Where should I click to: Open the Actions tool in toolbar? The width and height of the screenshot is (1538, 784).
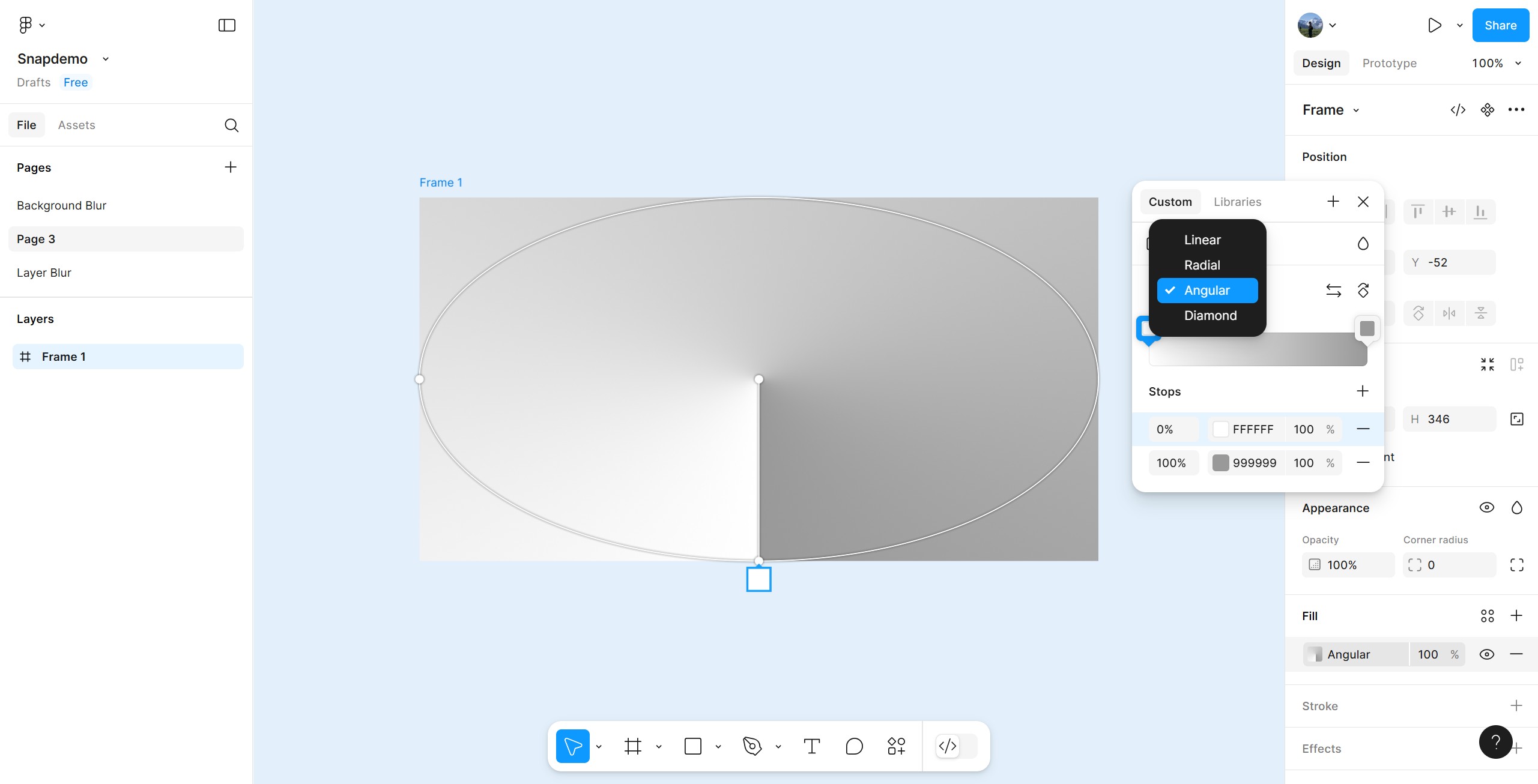click(896, 746)
